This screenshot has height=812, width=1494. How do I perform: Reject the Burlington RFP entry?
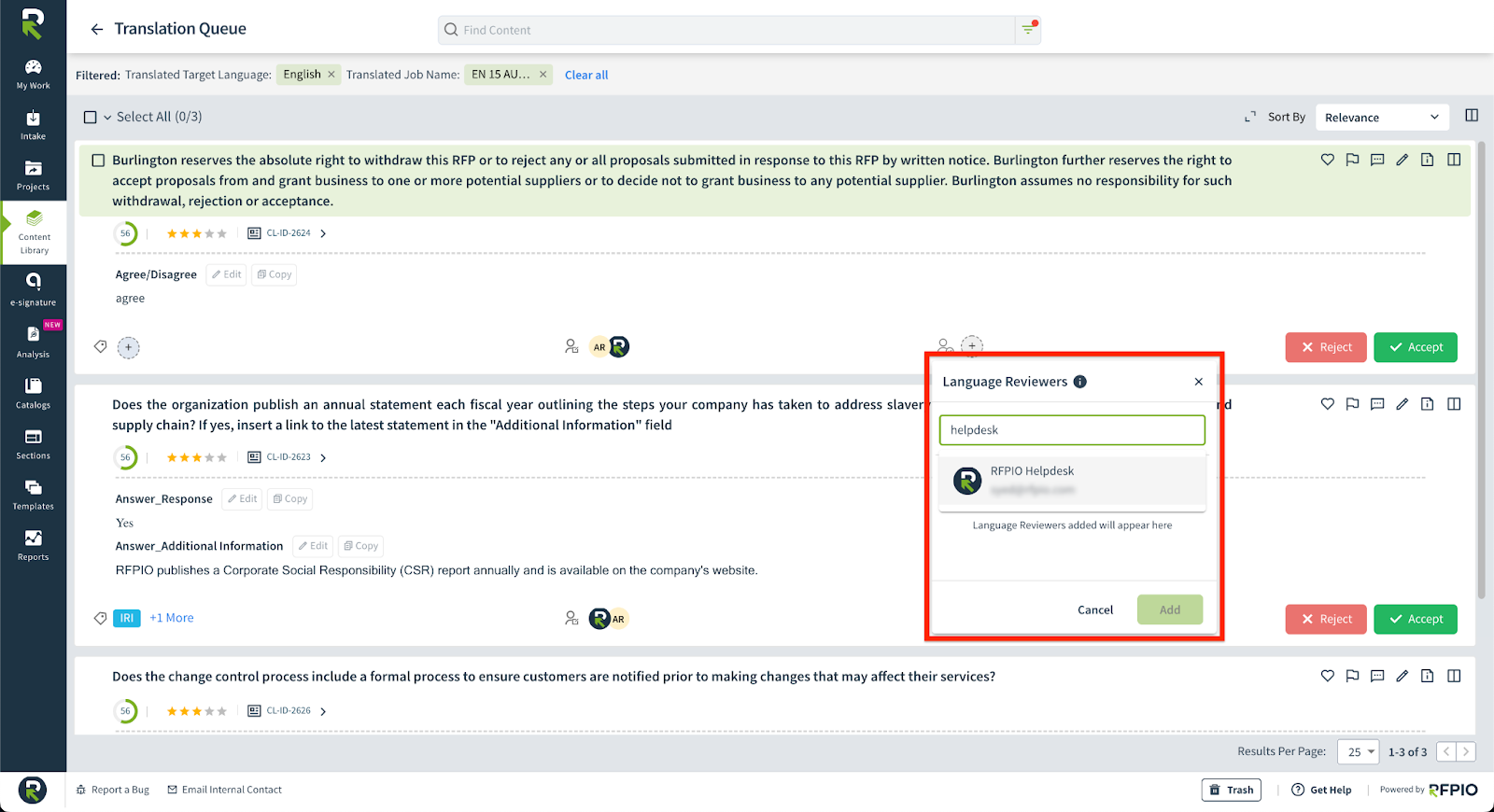pos(1326,347)
